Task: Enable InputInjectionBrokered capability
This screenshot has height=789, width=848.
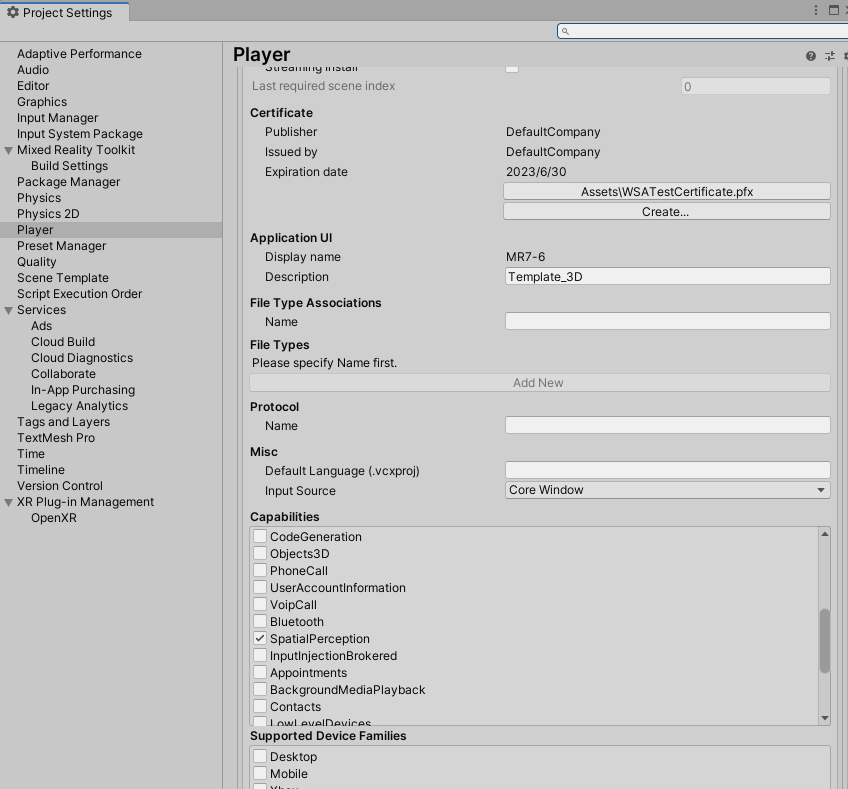Action: click(x=260, y=655)
